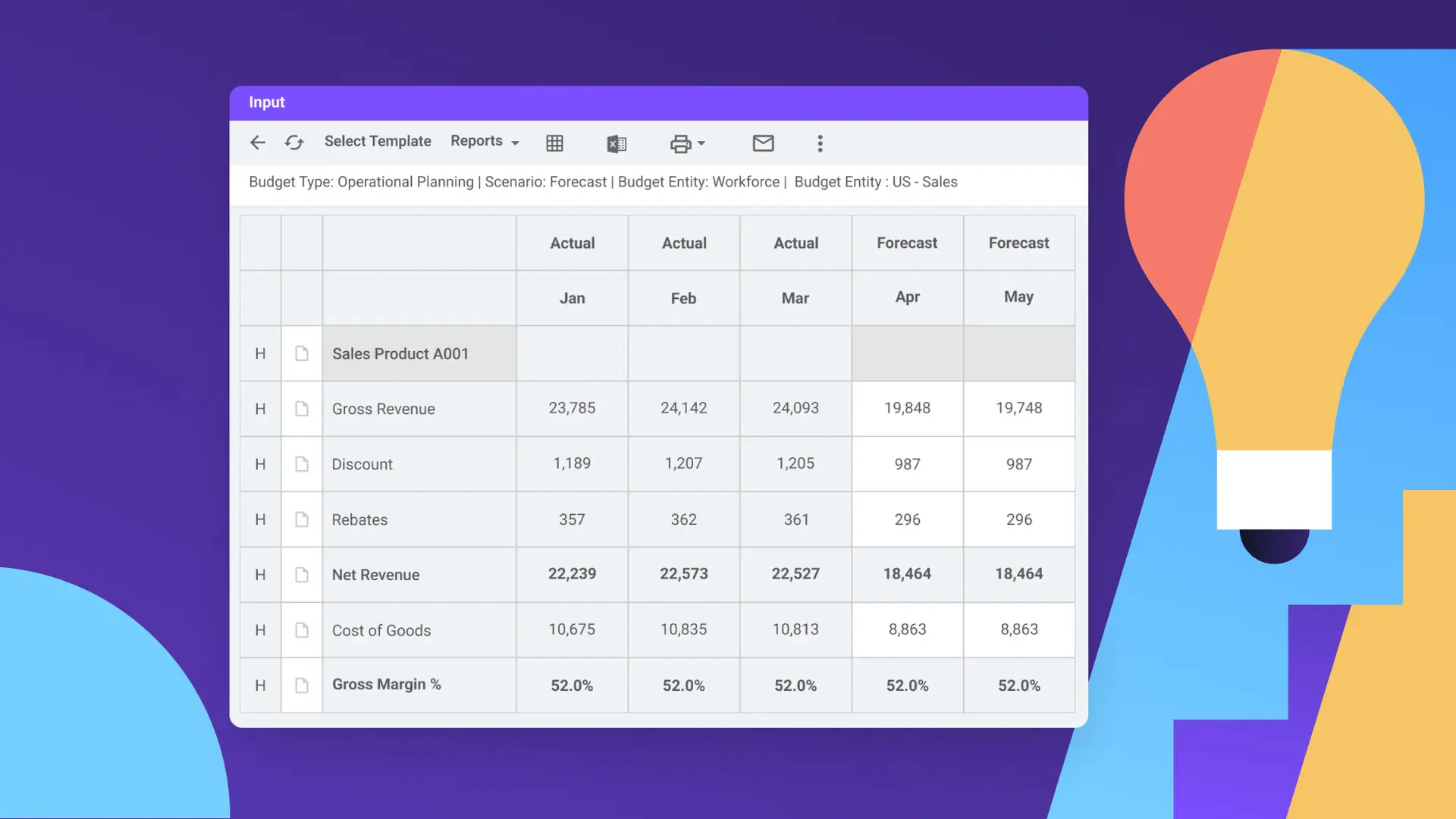Click the Forecast header above May
This screenshot has height=819, width=1456.
click(x=1018, y=243)
